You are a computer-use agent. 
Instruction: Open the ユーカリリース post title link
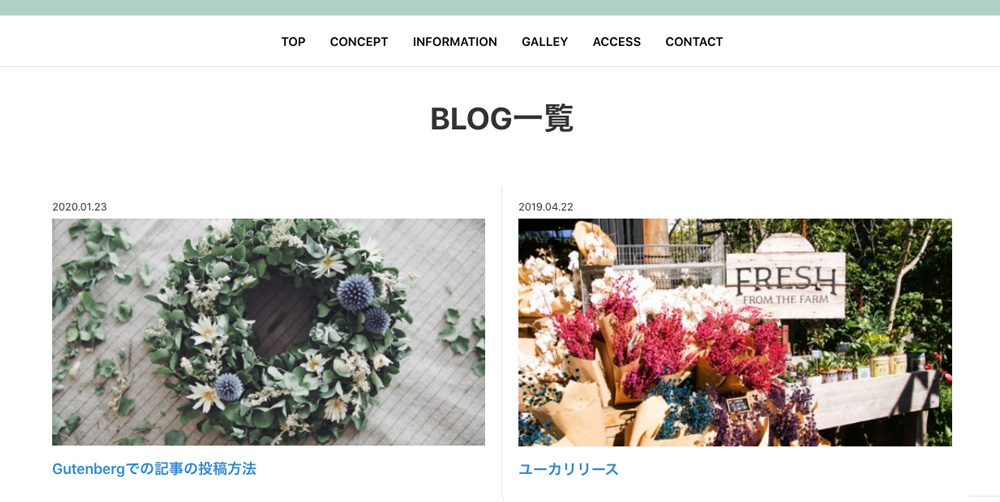[x=568, y=469]
